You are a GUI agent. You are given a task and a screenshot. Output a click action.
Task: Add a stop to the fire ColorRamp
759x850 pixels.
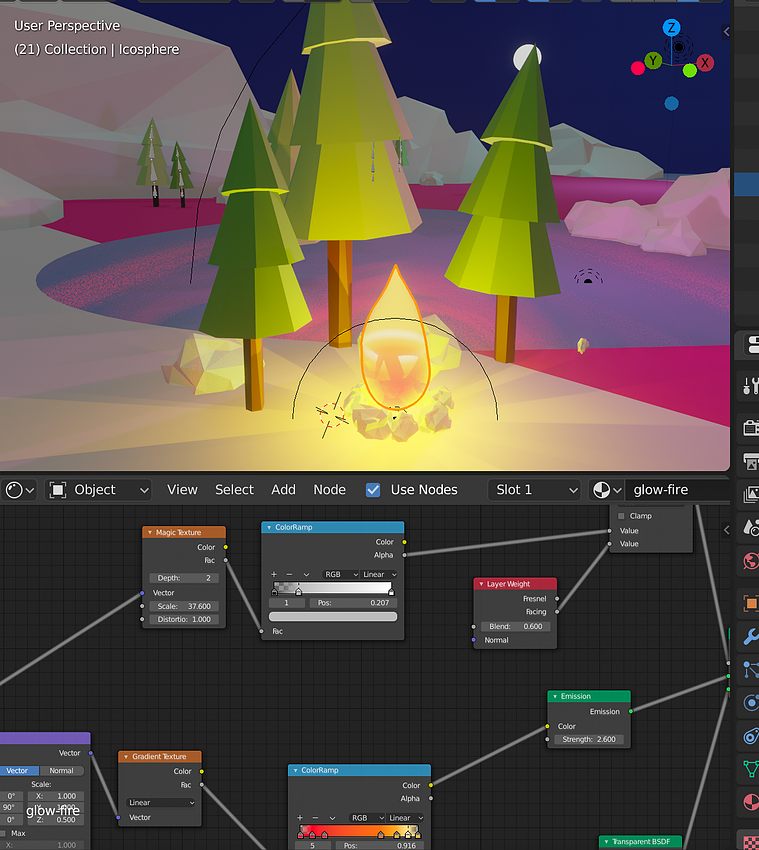coord(300,817)
